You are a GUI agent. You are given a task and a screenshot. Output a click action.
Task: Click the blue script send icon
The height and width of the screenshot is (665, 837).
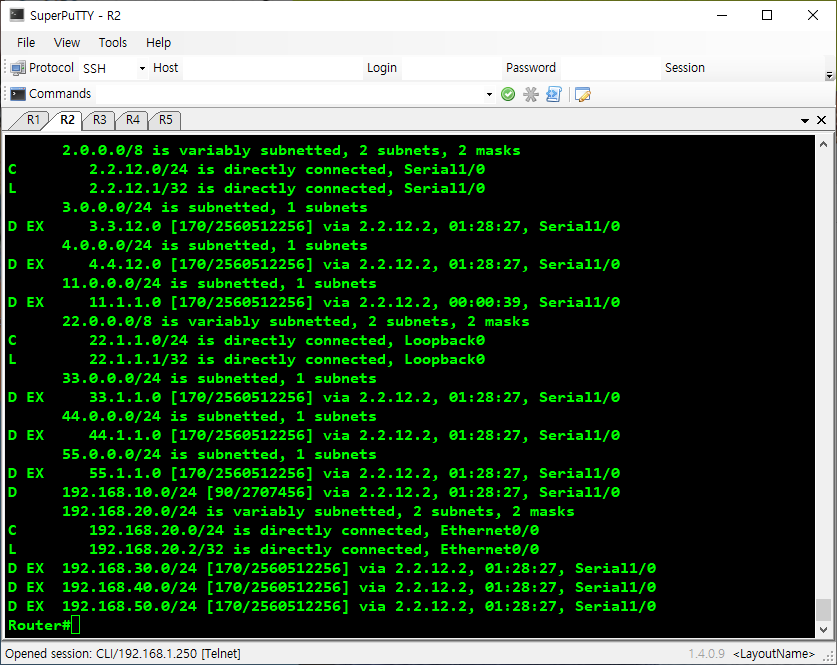point(554,94)
